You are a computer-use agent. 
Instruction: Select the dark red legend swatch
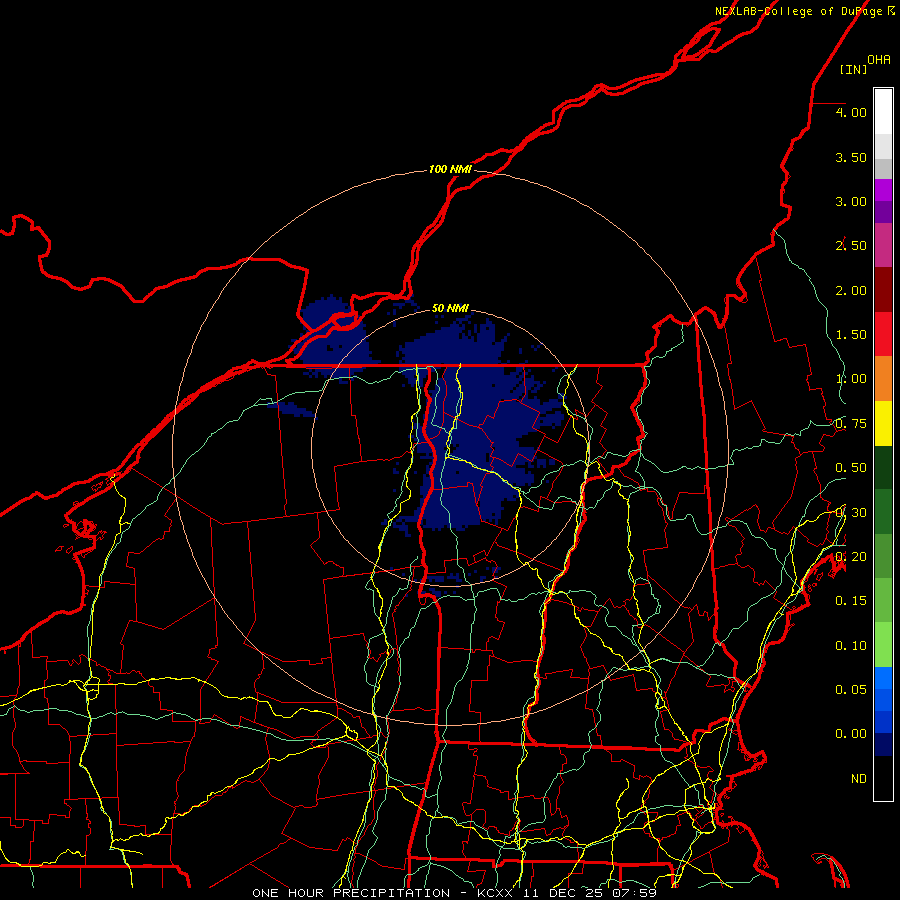pyautogui.click(x=883, y=290)
